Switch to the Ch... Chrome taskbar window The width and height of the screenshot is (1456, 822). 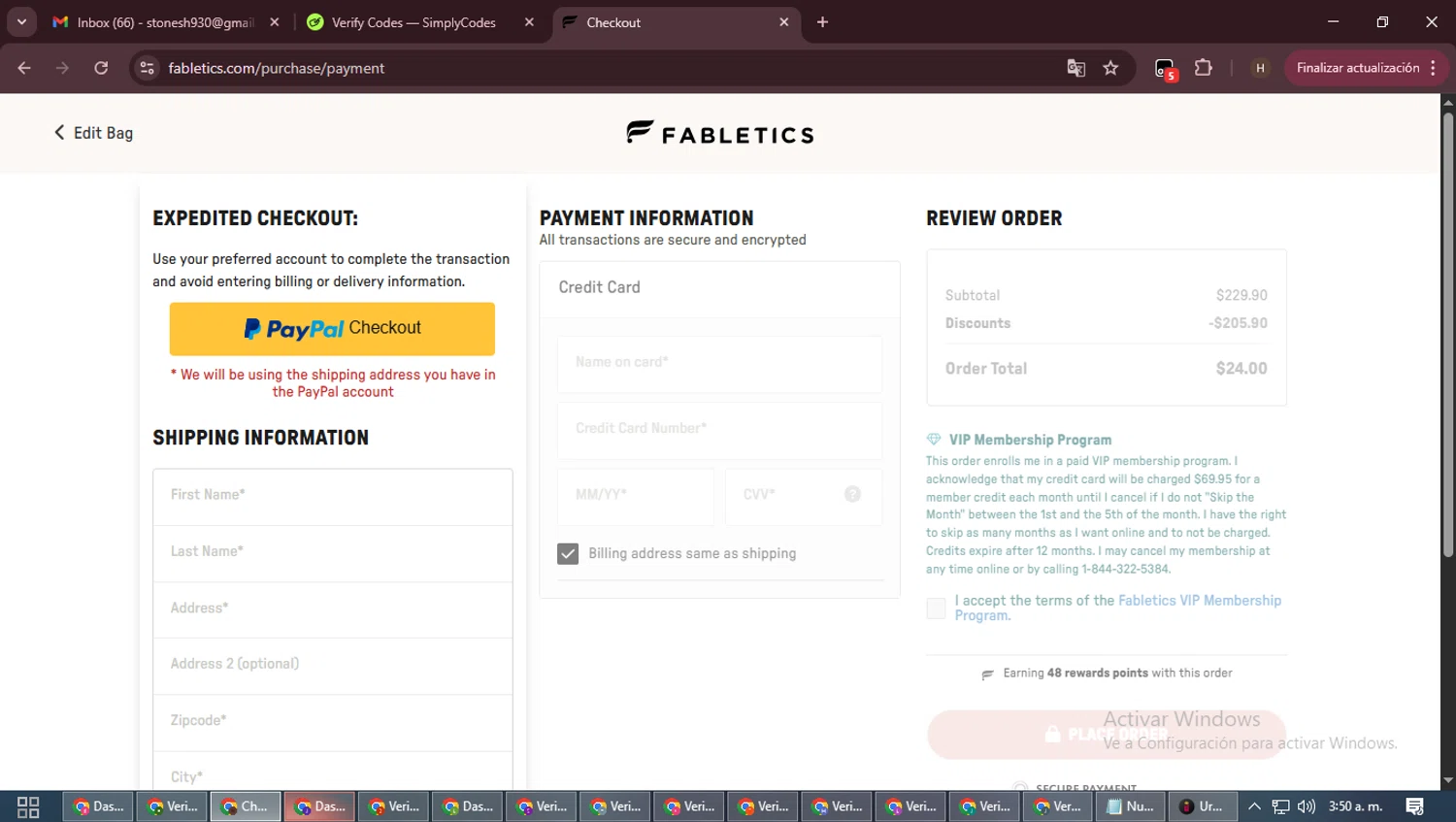tap(246, 806)
